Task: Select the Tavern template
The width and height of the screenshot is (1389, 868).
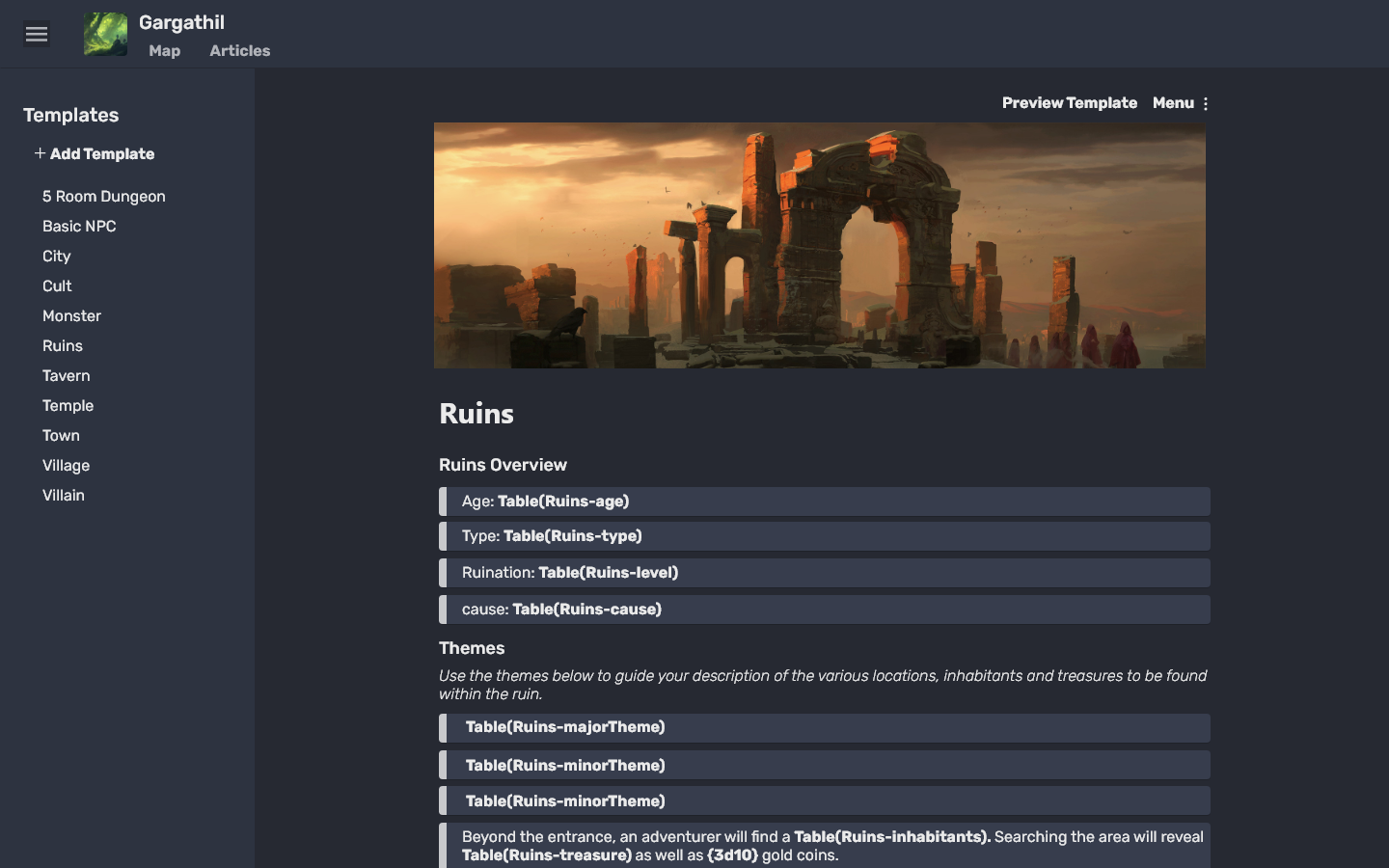Action: 67,376
